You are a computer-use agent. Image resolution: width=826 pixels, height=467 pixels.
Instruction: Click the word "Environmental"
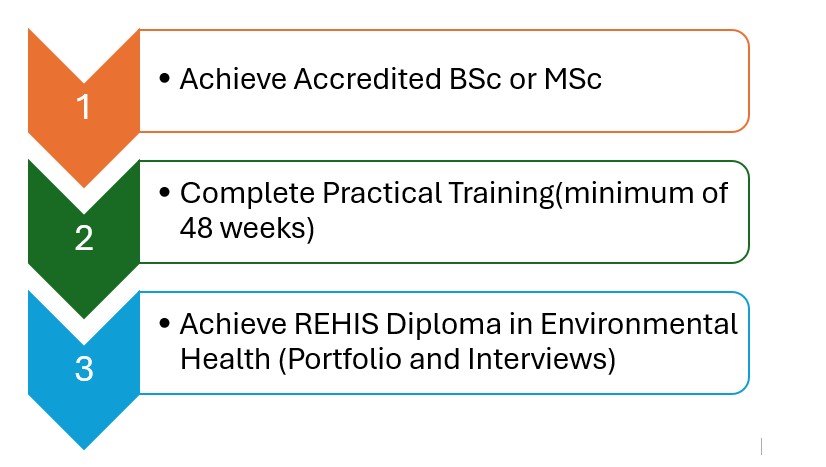pyautogui.click(x=641, y=325)
